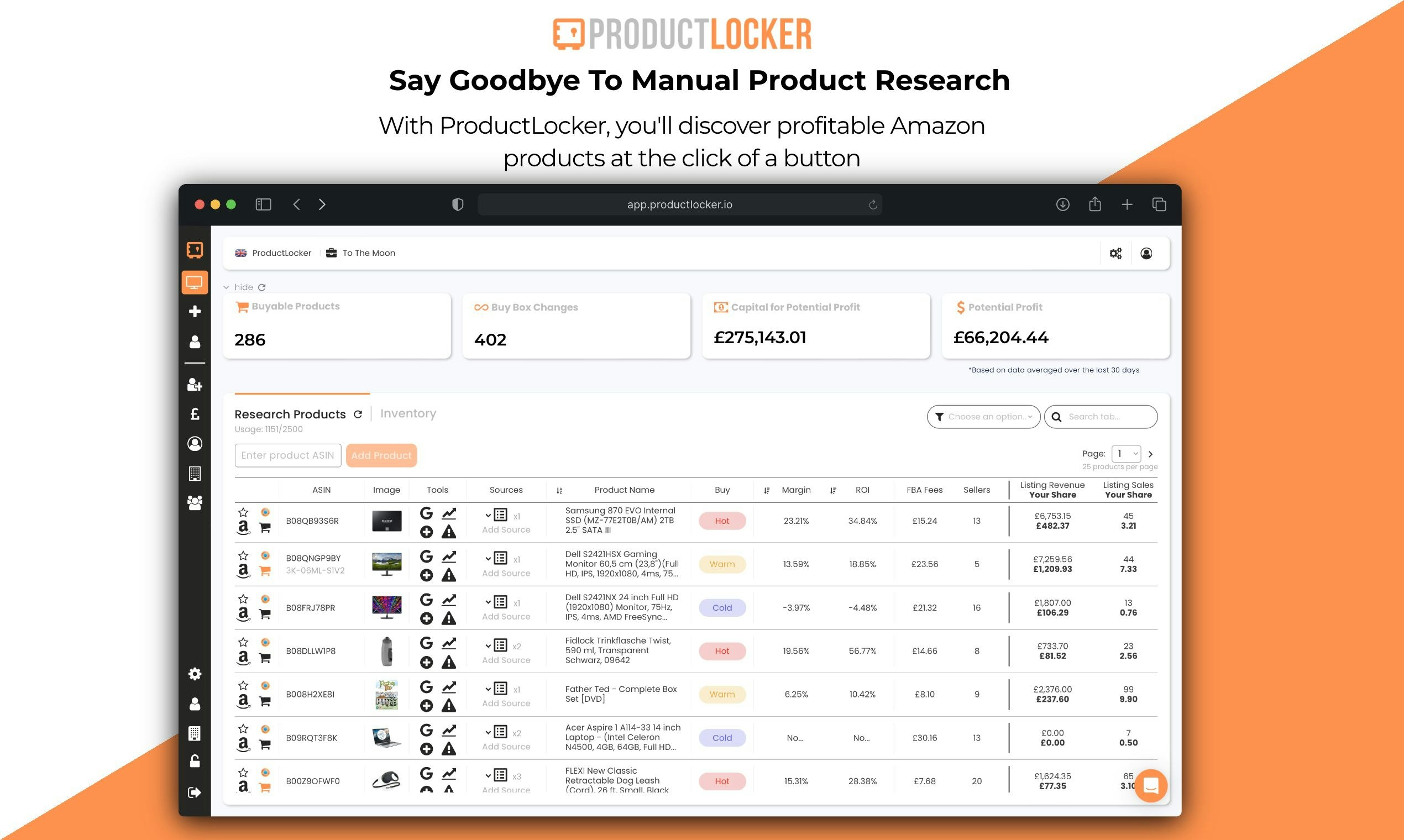
Task: Click the Keepa circle icon for B09RQT3F8K
Action: point(265,729)
